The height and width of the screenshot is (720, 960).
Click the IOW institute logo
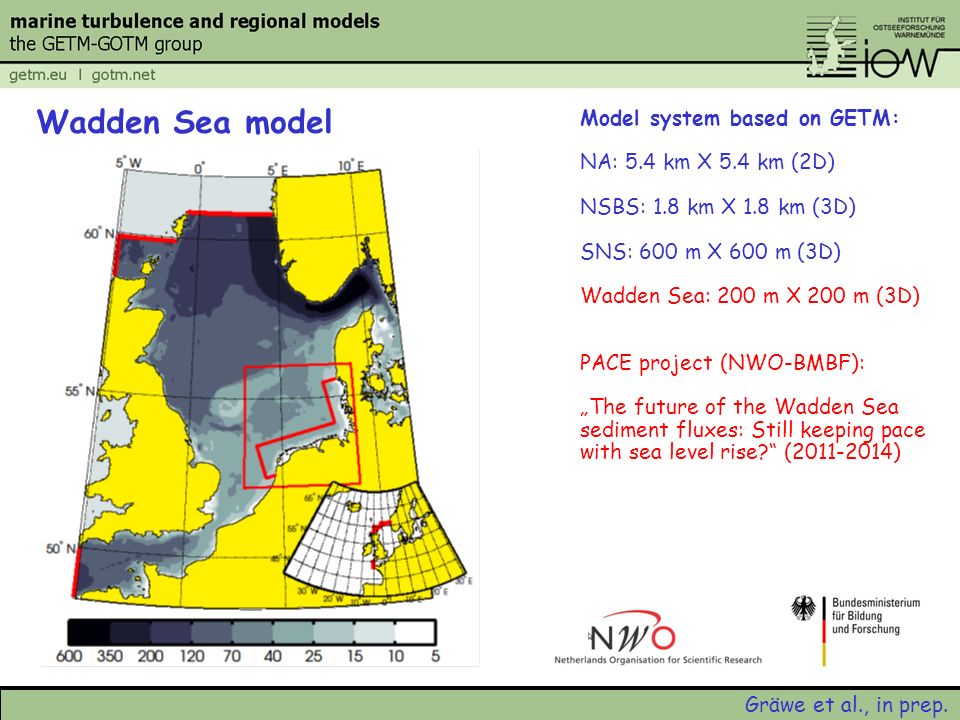876,47
